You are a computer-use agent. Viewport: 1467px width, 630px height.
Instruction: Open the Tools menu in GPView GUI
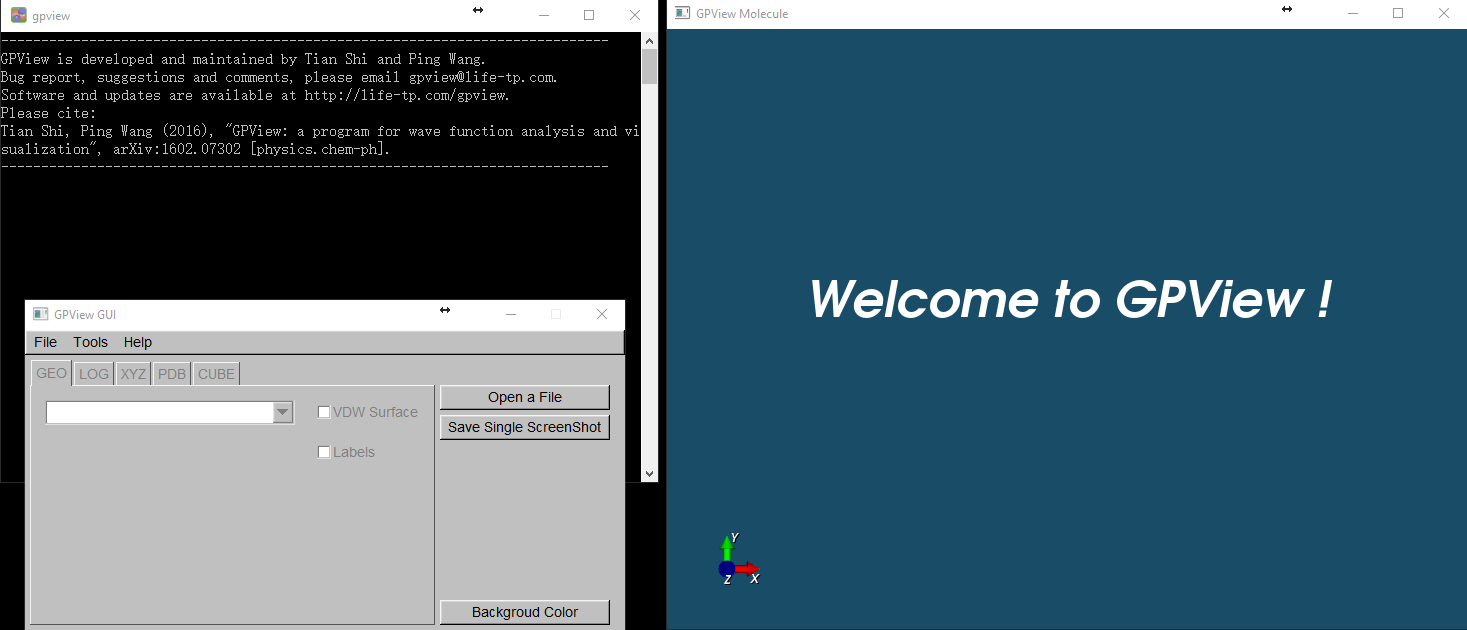pyautogui.click(x=90, y=342)
